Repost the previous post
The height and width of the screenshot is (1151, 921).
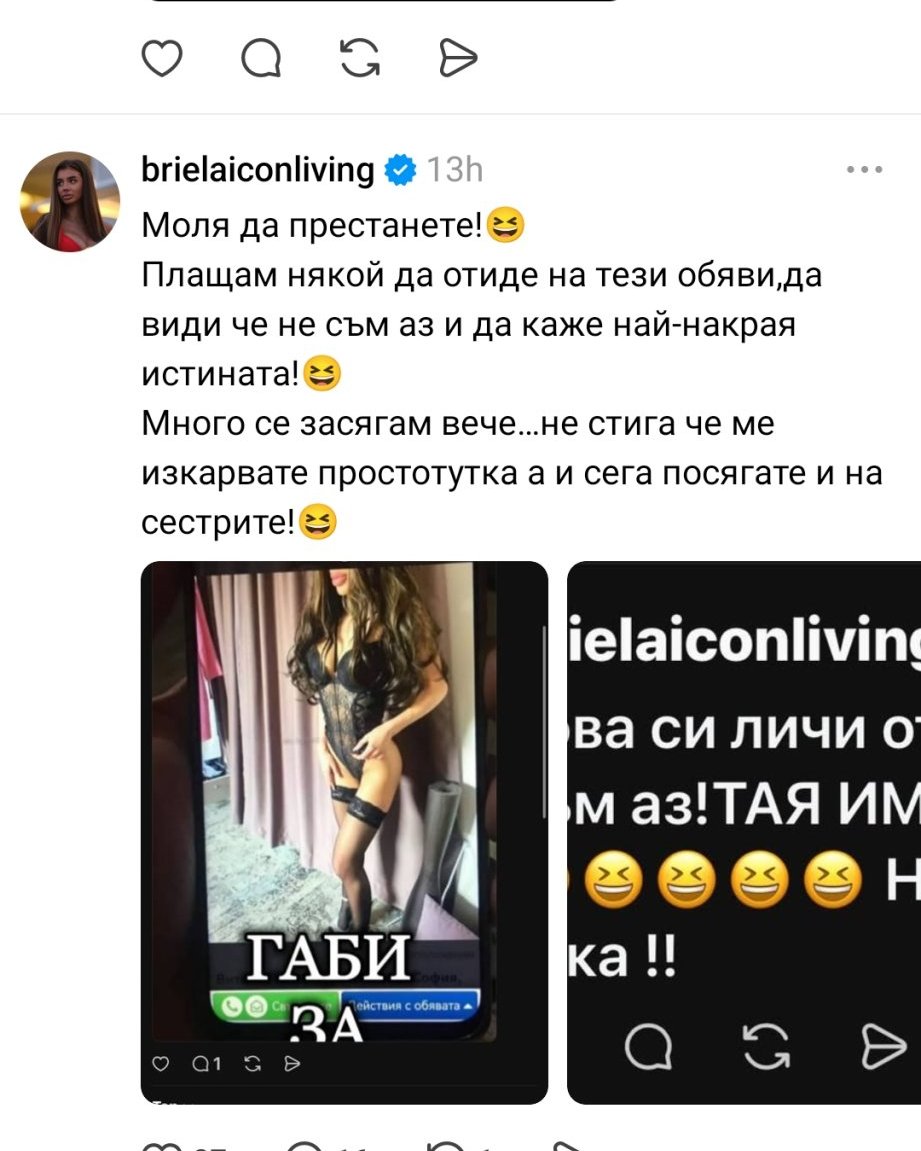pyautogui.click(x=360, y=59)
